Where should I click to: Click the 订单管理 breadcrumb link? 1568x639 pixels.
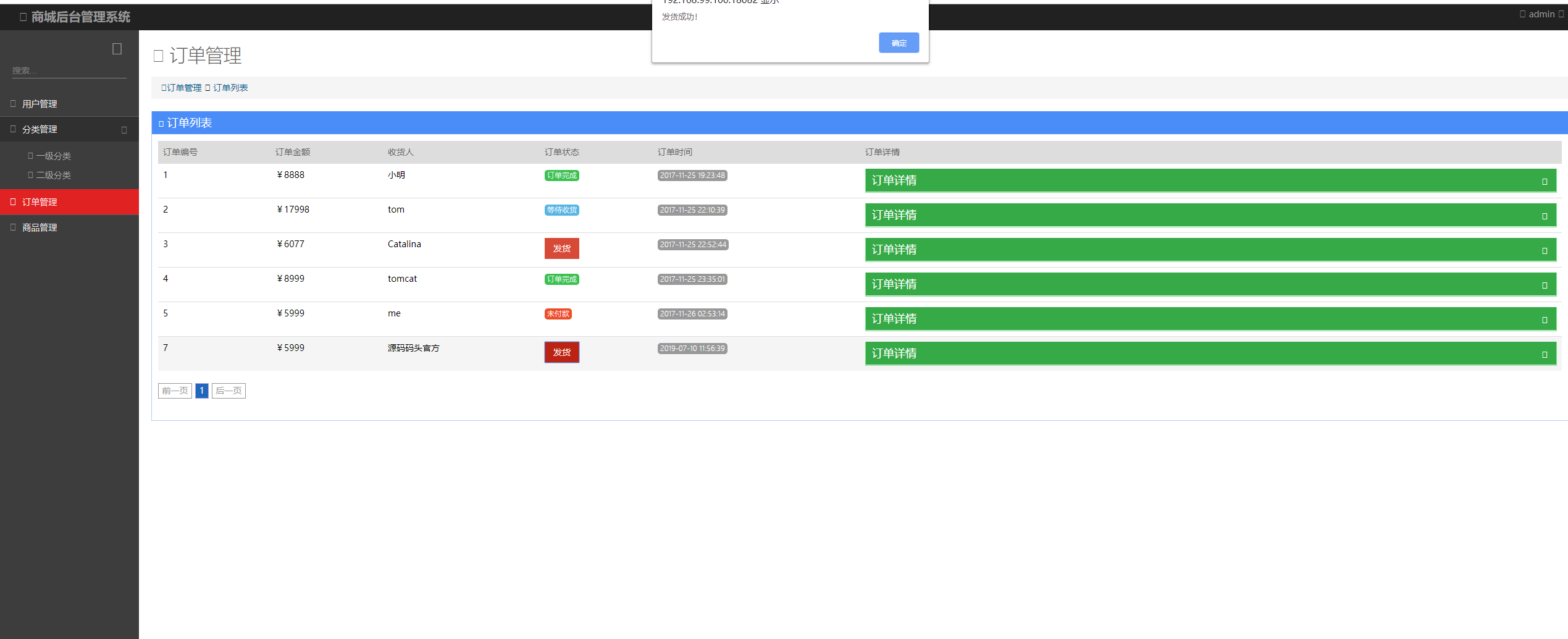(x=183, y=88)
